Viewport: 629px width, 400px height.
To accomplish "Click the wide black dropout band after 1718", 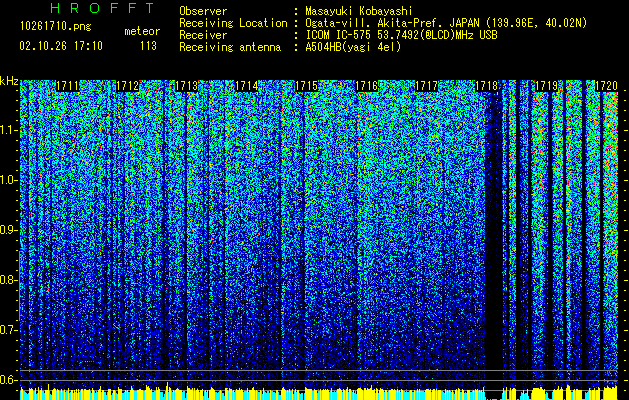I will pos(494,241).
